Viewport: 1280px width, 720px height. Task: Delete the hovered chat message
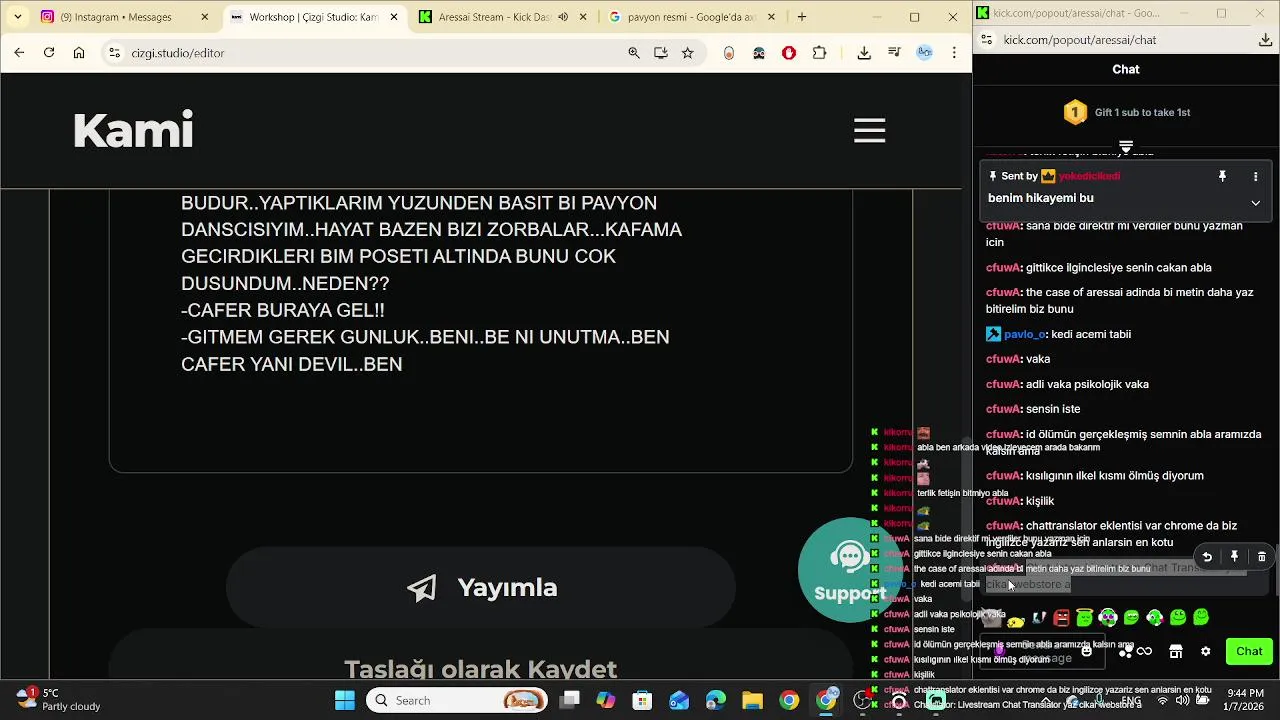[x=1261, y=557]
